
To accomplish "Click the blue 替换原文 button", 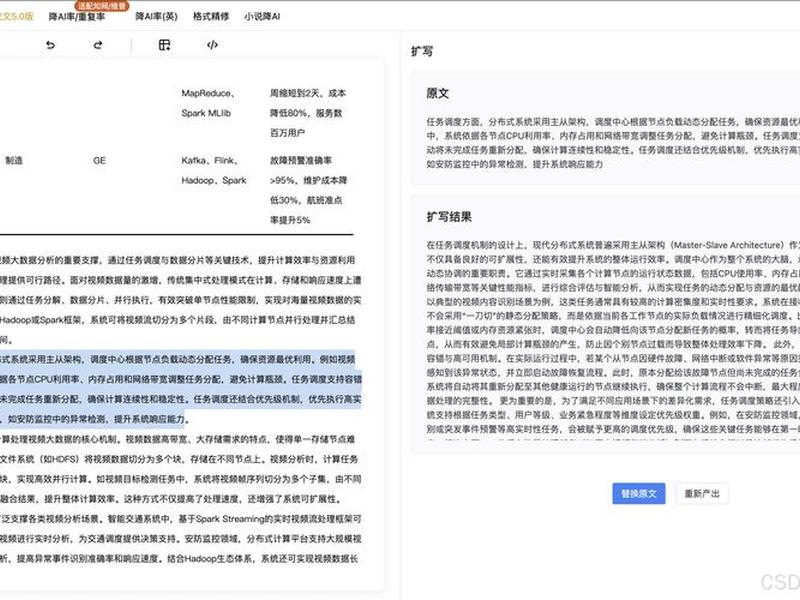I will coord(639,493).
